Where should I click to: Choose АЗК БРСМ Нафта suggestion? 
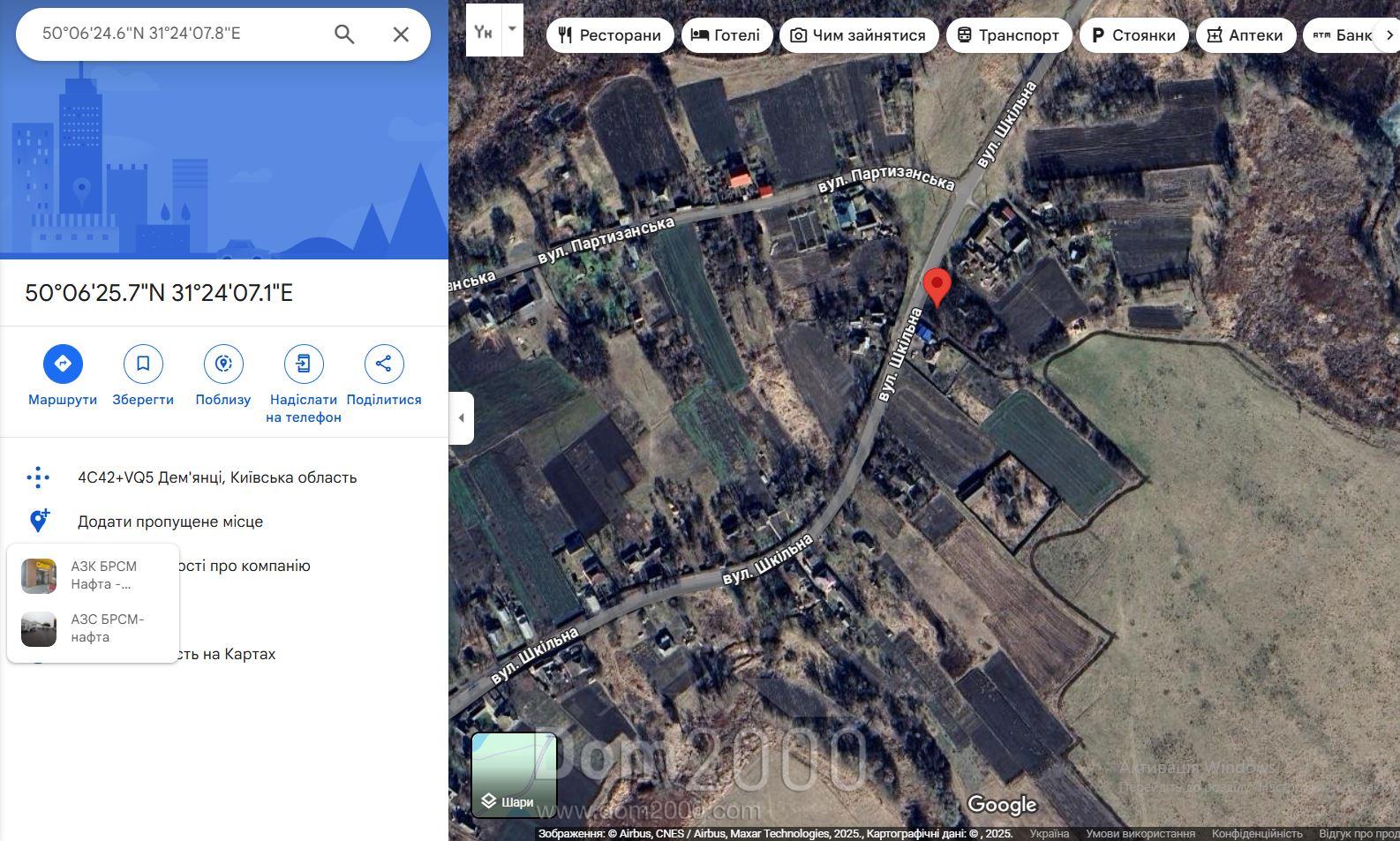(x=93, y=575)
